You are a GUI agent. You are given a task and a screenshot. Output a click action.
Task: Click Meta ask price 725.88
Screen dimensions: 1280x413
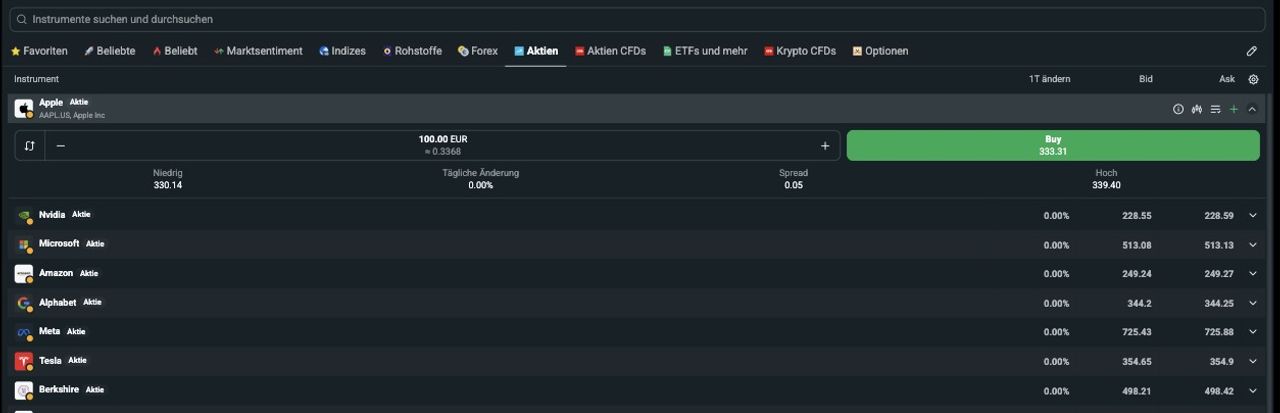pos(1219,332)
